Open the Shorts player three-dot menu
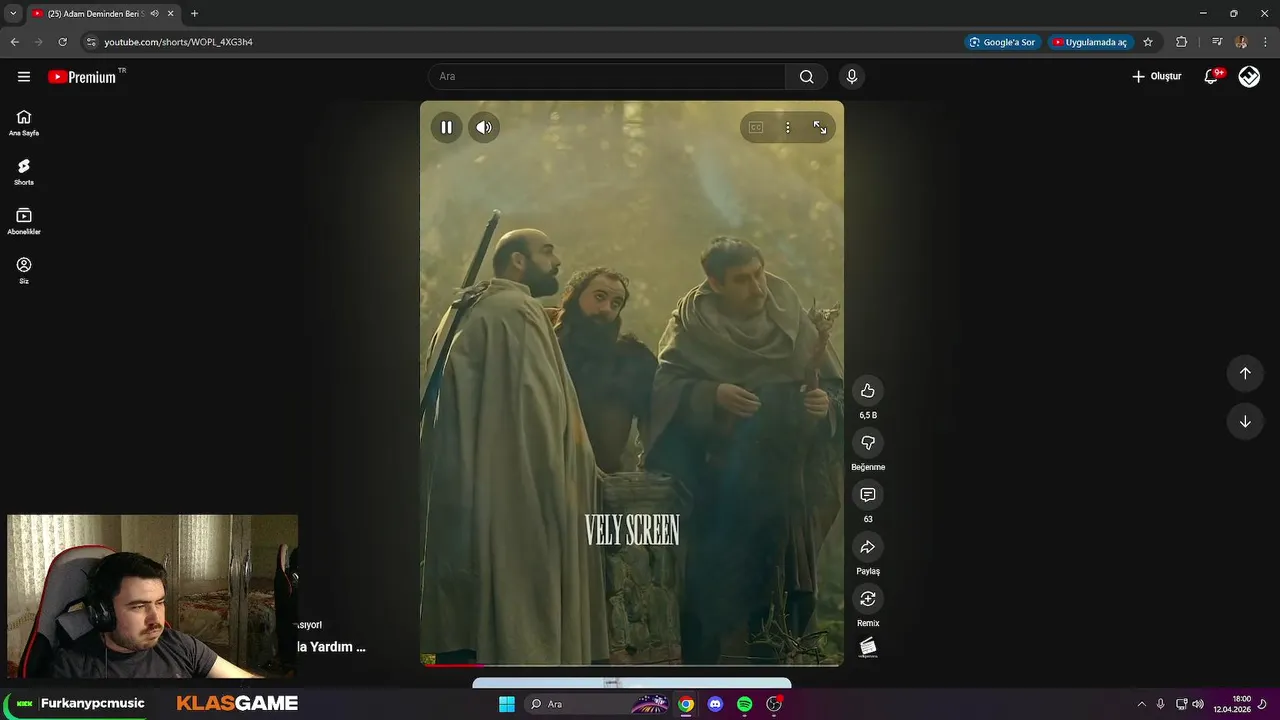Screen dimensions: 1280x720 click(x=788, y=127)
